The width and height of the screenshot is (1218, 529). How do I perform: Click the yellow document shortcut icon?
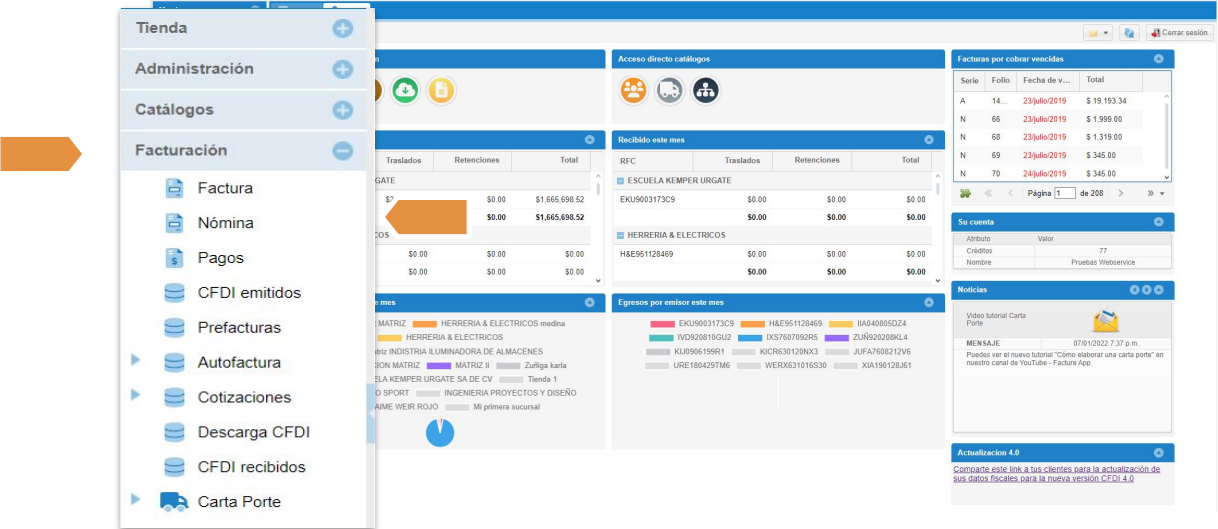click(x=441, y=90)
